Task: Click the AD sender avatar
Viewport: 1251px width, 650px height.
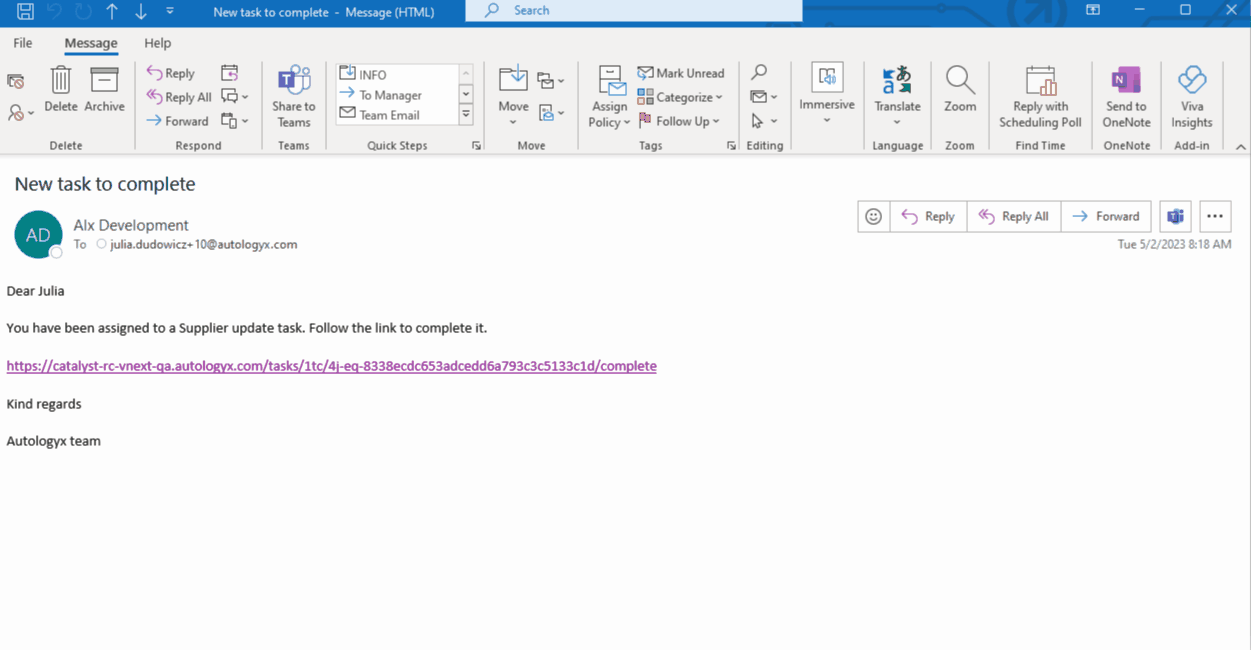Action: point(38,235)
